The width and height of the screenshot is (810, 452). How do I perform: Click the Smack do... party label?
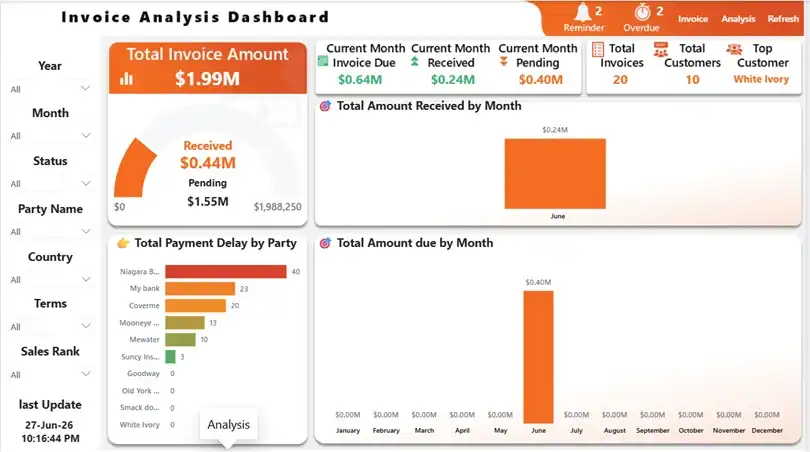click(x=139, y=408)
